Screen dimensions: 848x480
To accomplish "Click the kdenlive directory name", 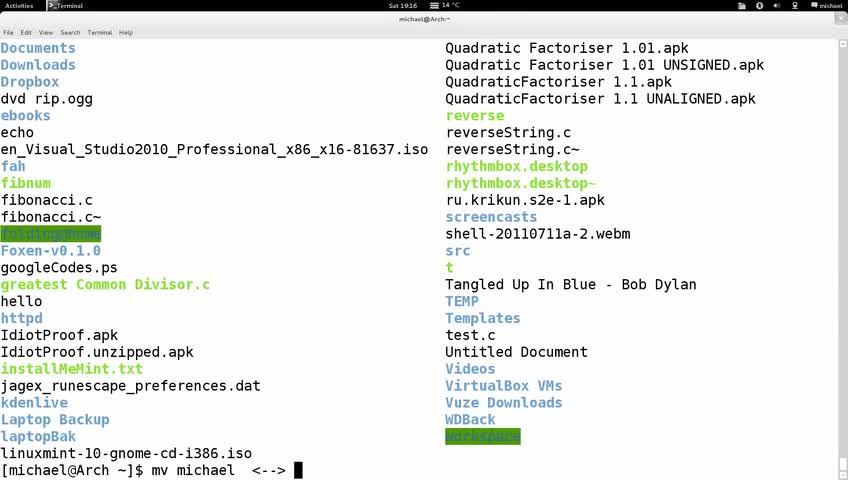I will pyautogui.click(x=34, y=403).
